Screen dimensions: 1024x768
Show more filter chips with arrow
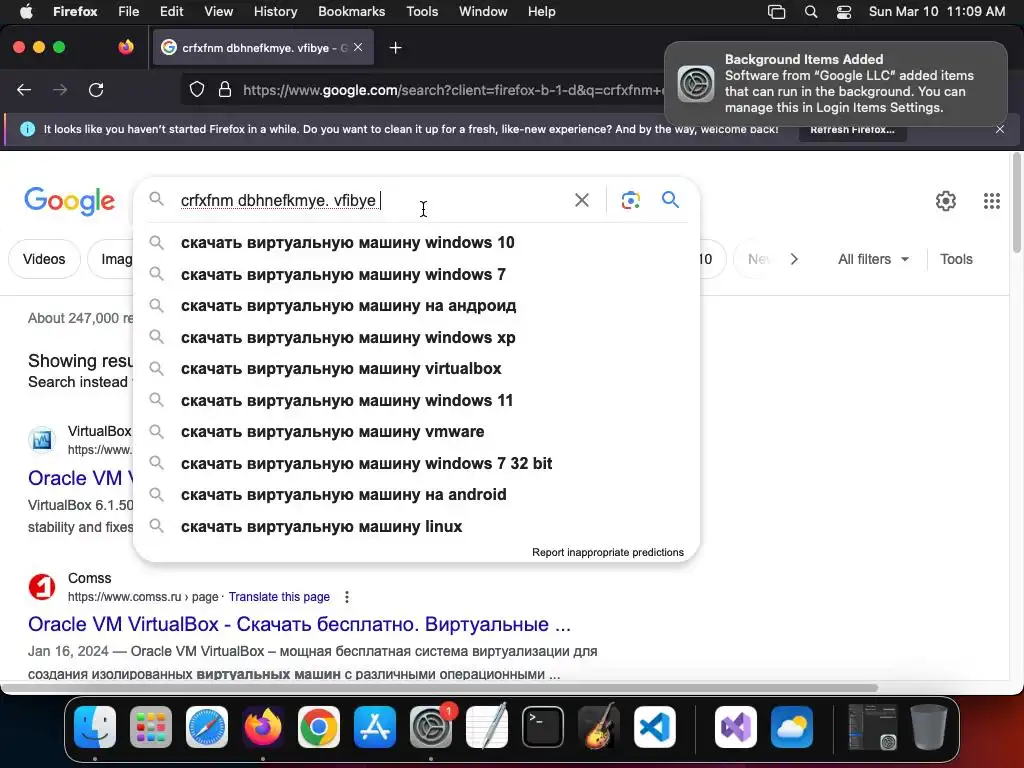click(794, 259)
